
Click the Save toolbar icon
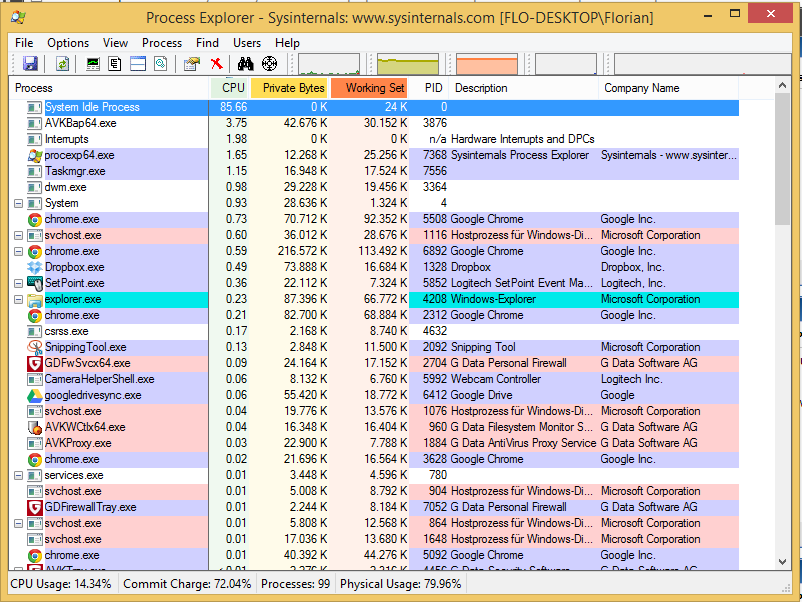30,64
